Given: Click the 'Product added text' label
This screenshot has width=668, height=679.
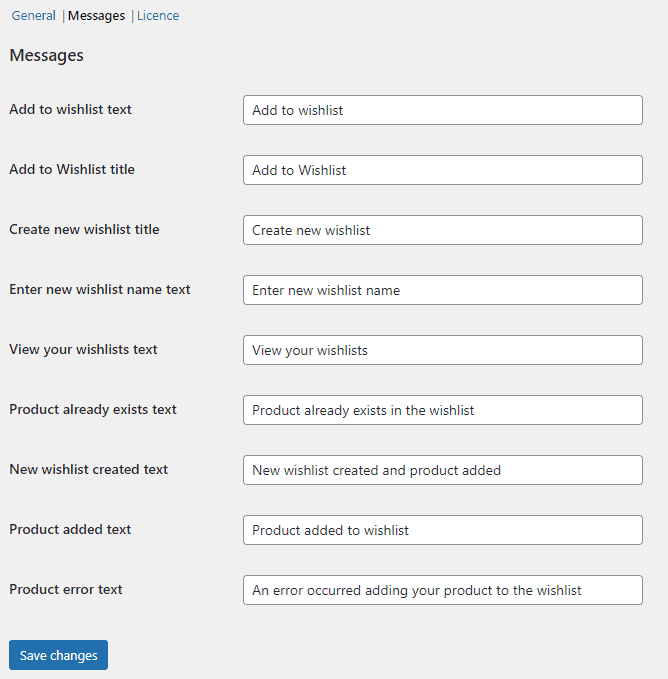Looking at the screenshot, I should [x=70, y=529].
